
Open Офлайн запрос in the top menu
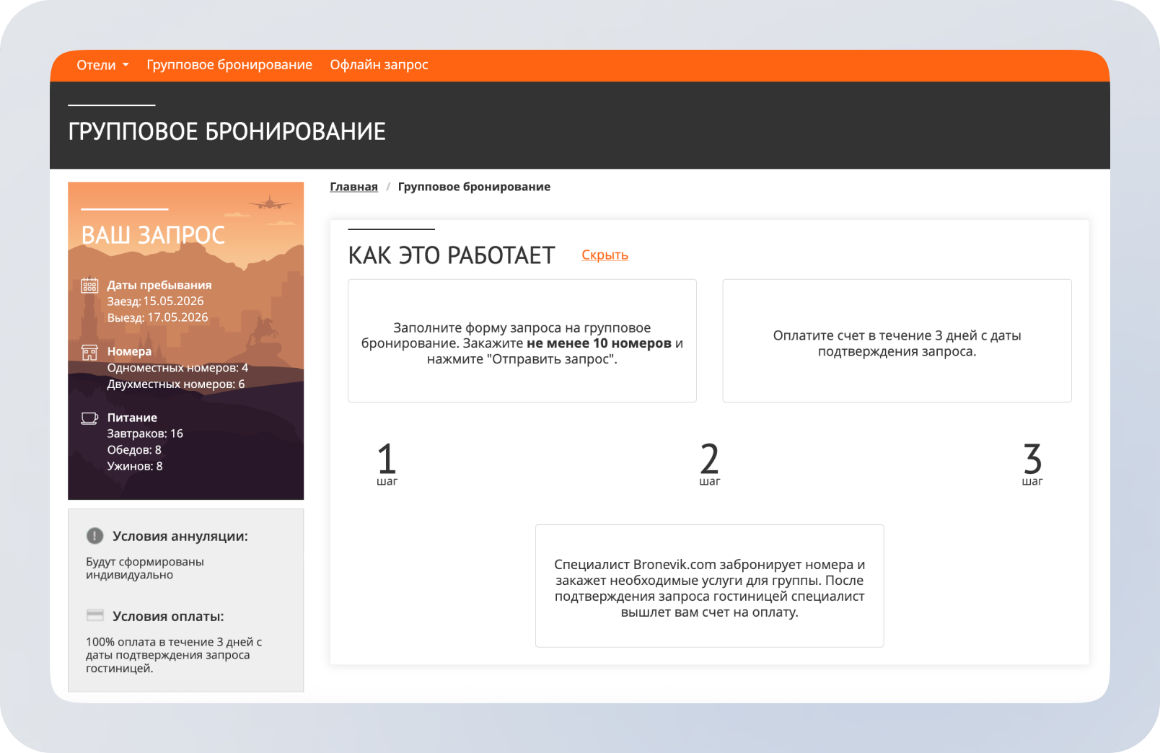click(x=379, y=65)
